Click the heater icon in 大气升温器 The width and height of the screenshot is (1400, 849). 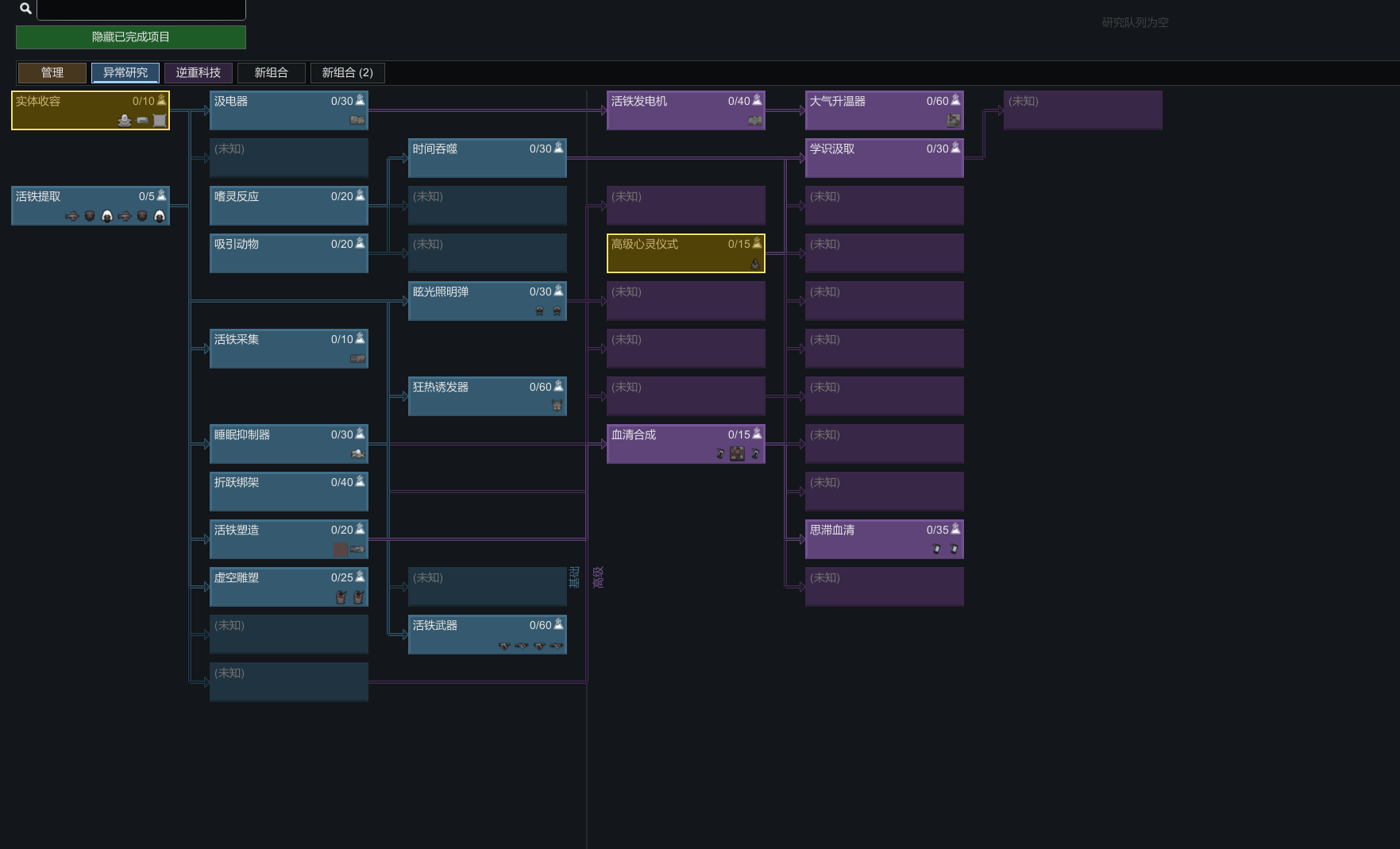click(954, 121)
